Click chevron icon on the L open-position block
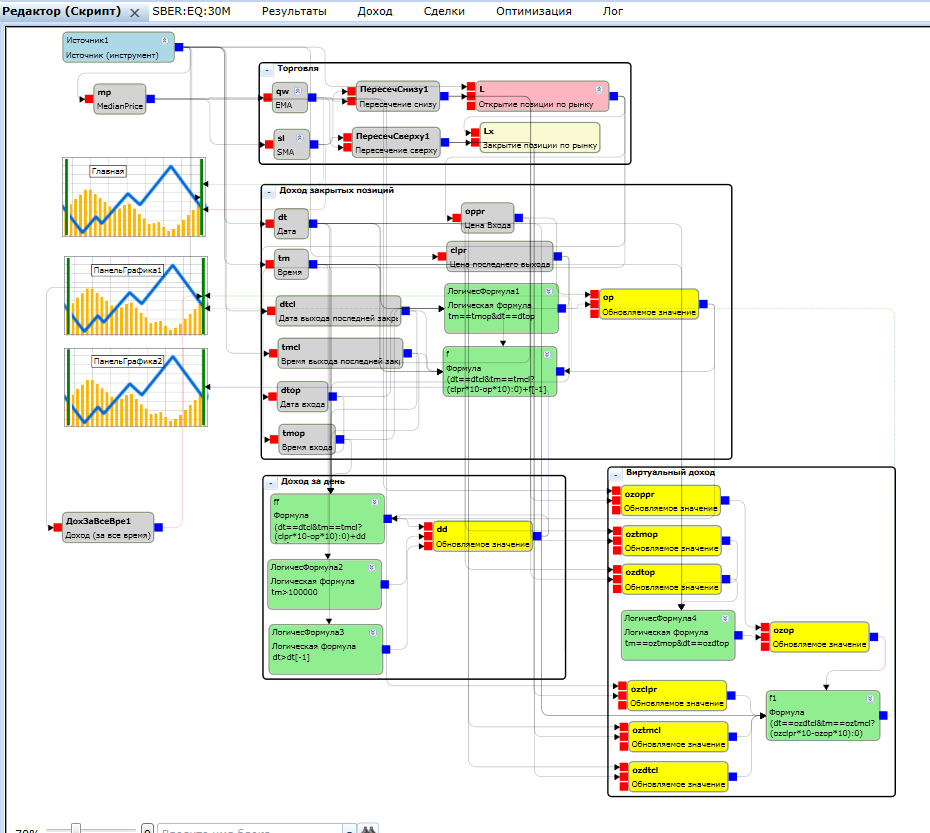 pos(599,89)
